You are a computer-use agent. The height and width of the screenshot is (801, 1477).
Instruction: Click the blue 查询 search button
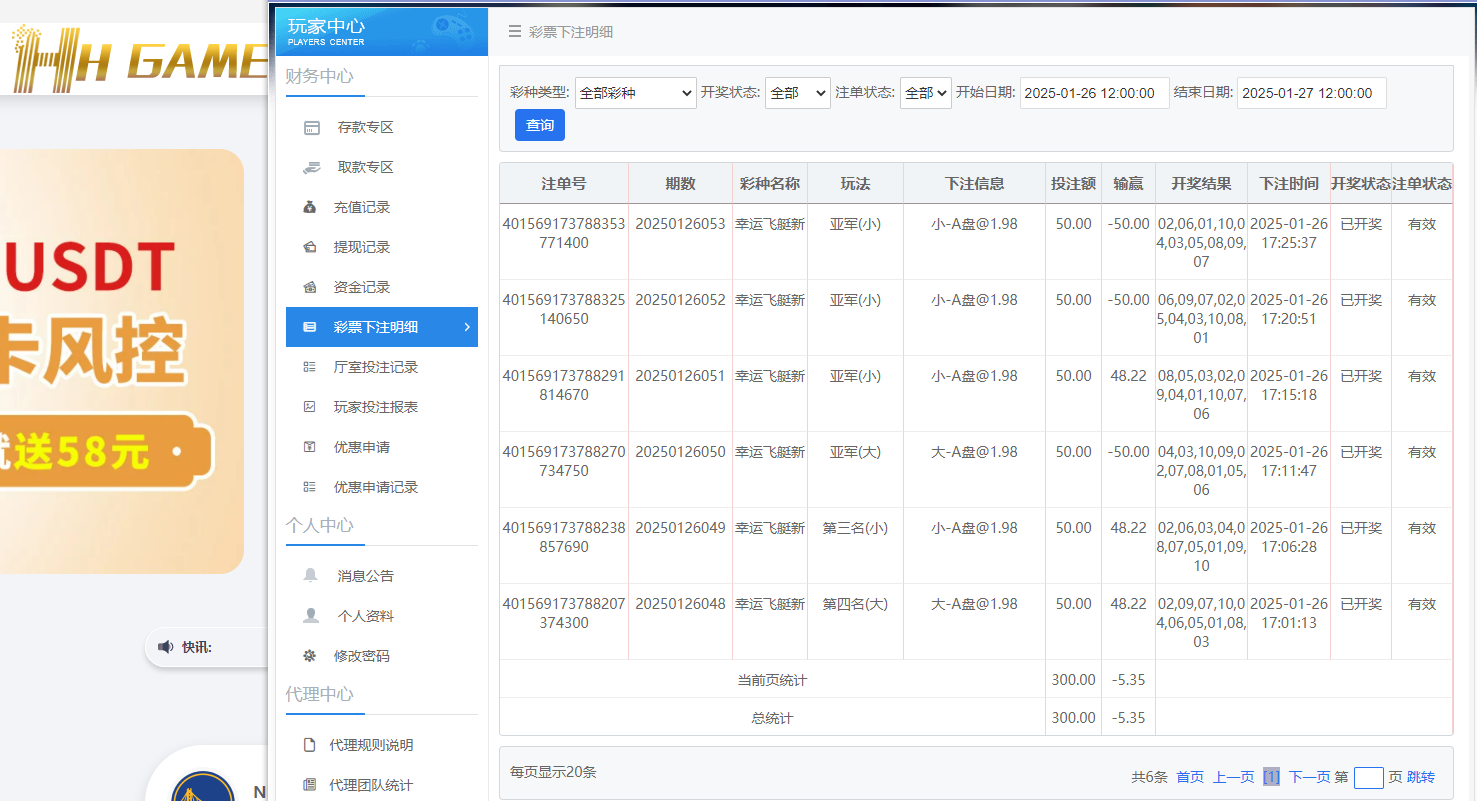tap(539, 125)
